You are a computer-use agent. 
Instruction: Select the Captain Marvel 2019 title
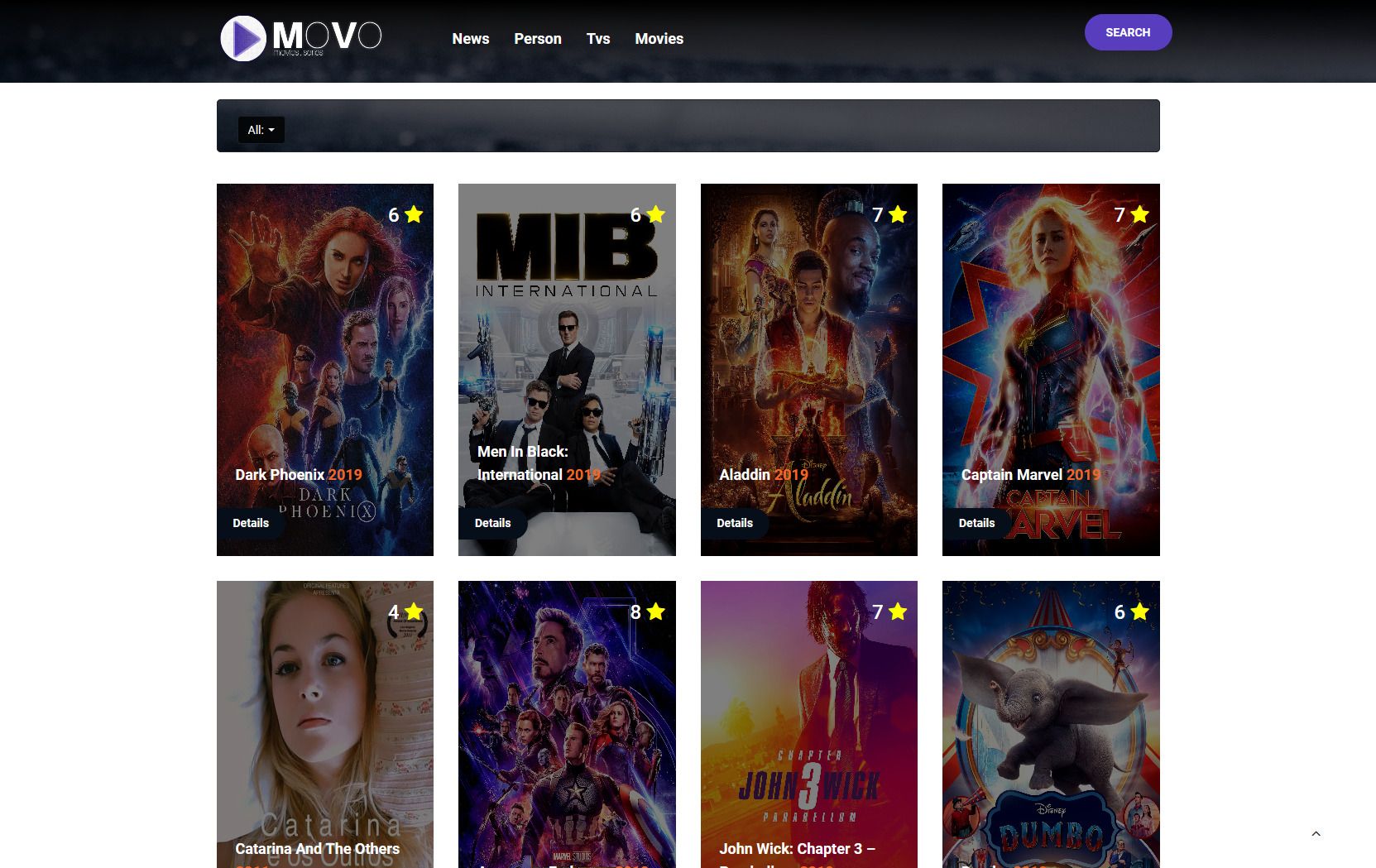pyautogui.click(x=1031, y=474)
